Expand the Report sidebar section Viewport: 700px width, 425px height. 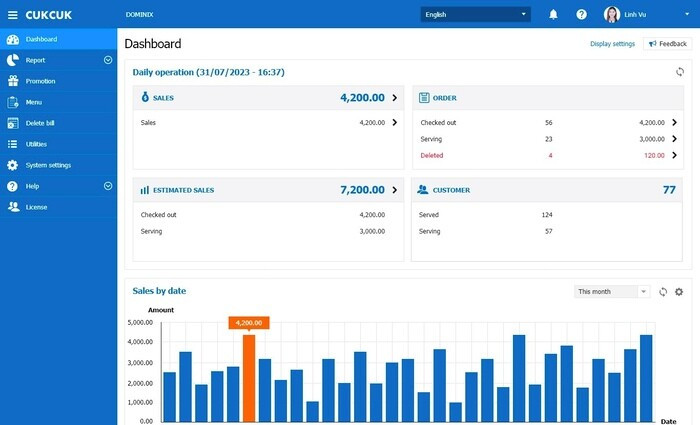[108, 60]
